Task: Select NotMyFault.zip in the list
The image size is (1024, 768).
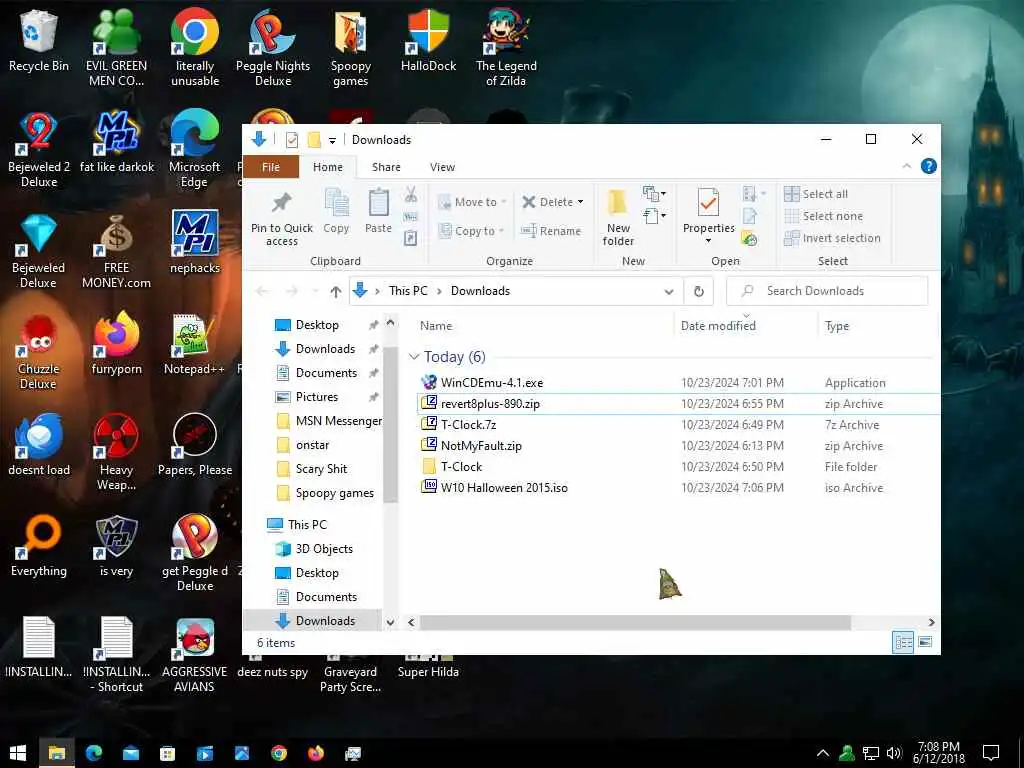Action: pyautogui.click(x=481, y=446)
